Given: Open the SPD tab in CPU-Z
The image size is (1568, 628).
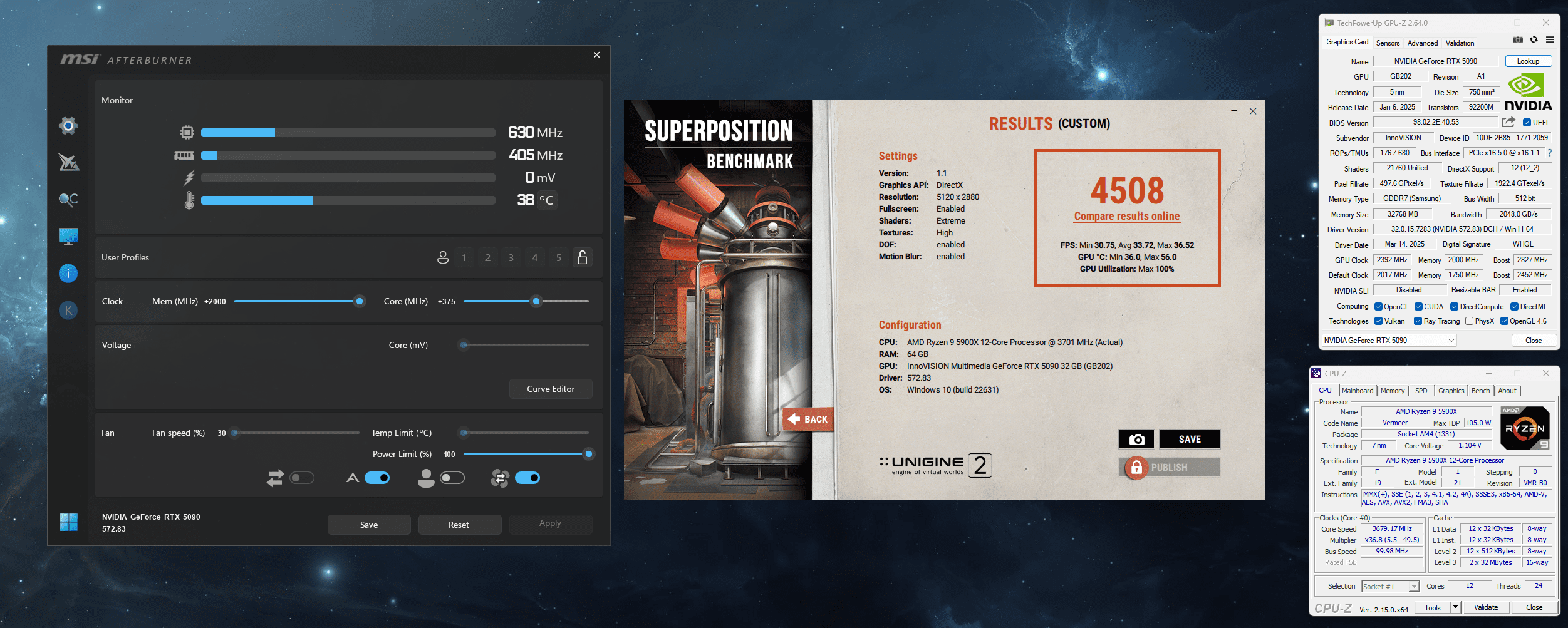Looking at the screenshot, I should (1421, 391).
